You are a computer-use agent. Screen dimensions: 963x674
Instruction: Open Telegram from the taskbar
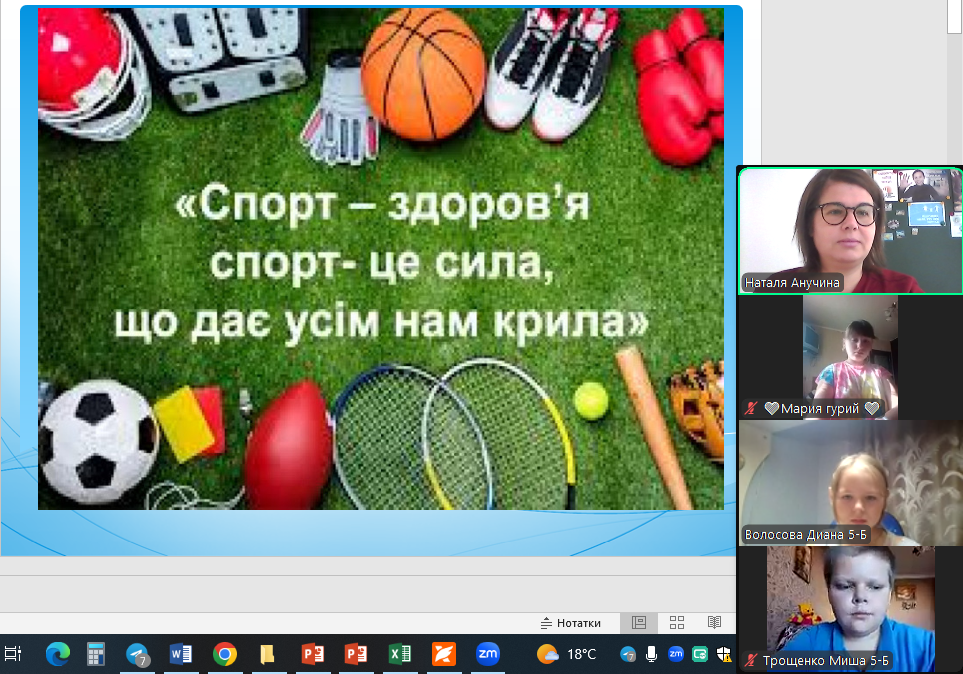137,654
